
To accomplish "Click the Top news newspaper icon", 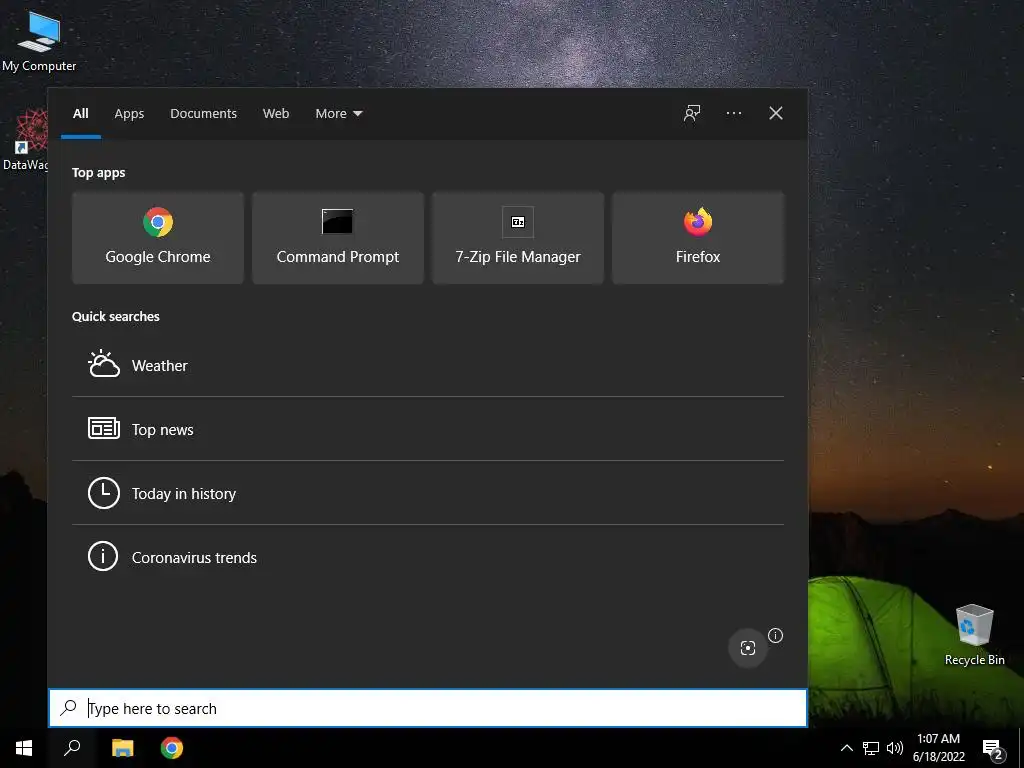I will pos(104,428).
